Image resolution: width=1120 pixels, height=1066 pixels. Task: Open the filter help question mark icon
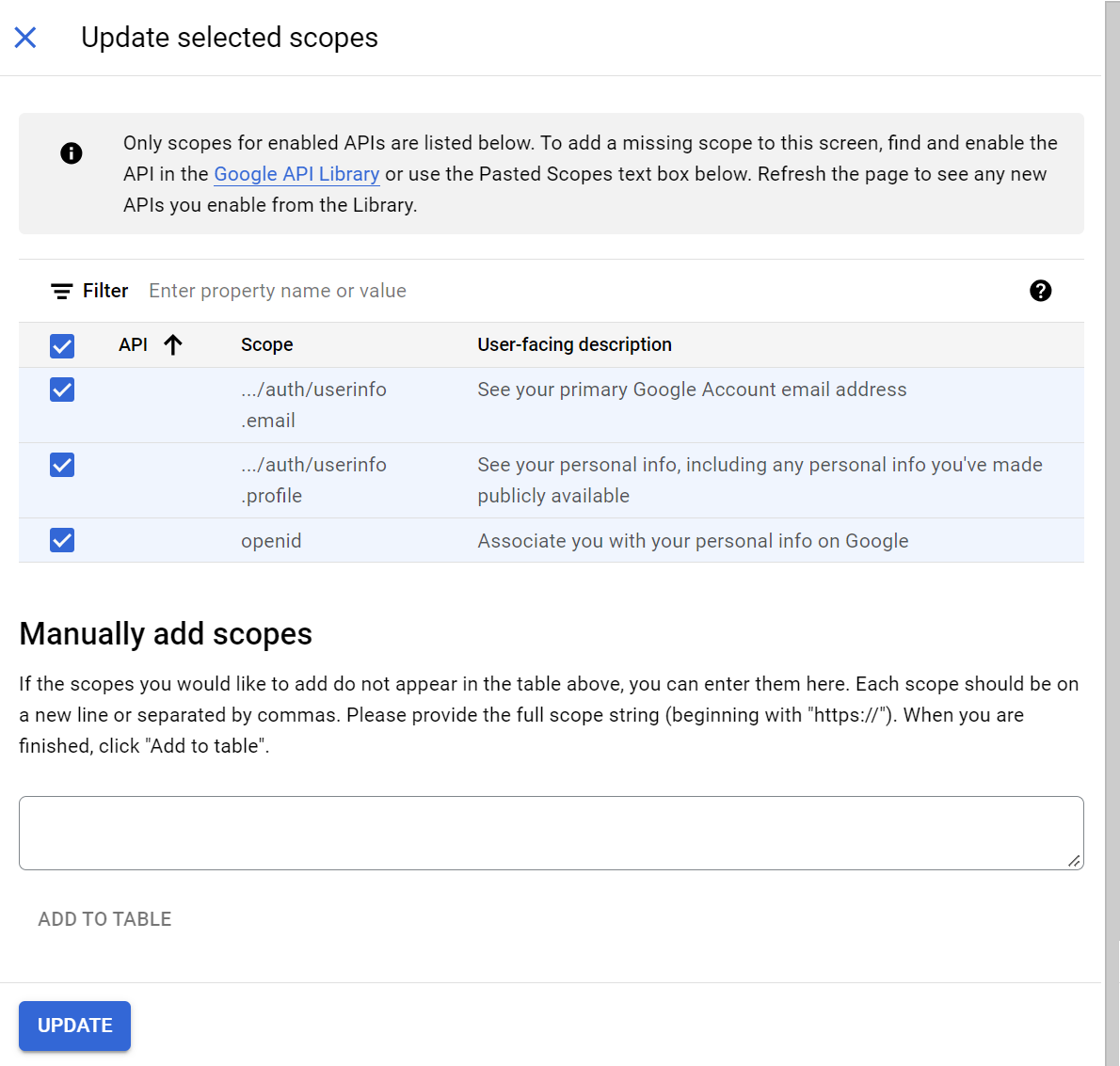click(x=1040, y=291)
